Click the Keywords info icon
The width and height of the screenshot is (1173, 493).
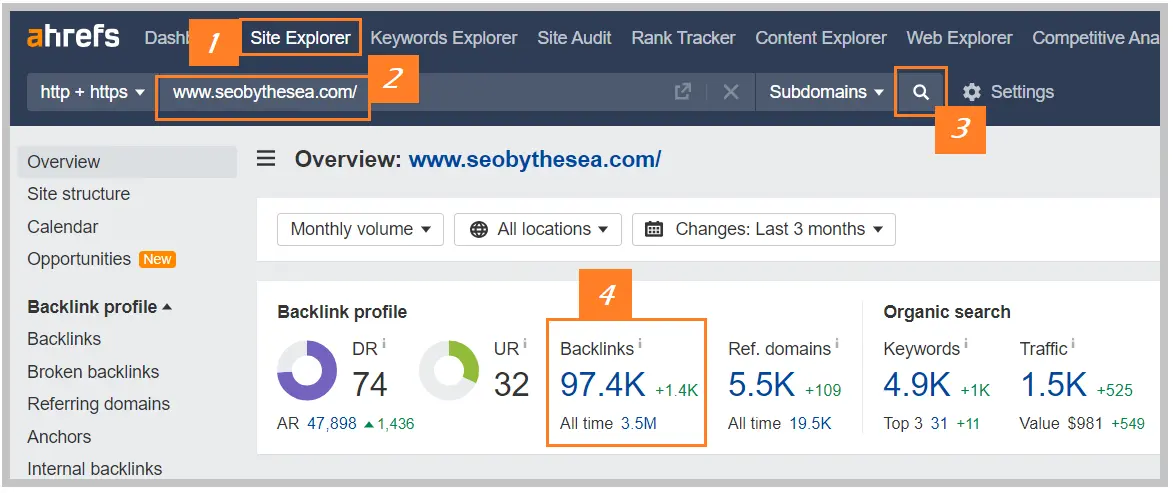tap(966, 343)
